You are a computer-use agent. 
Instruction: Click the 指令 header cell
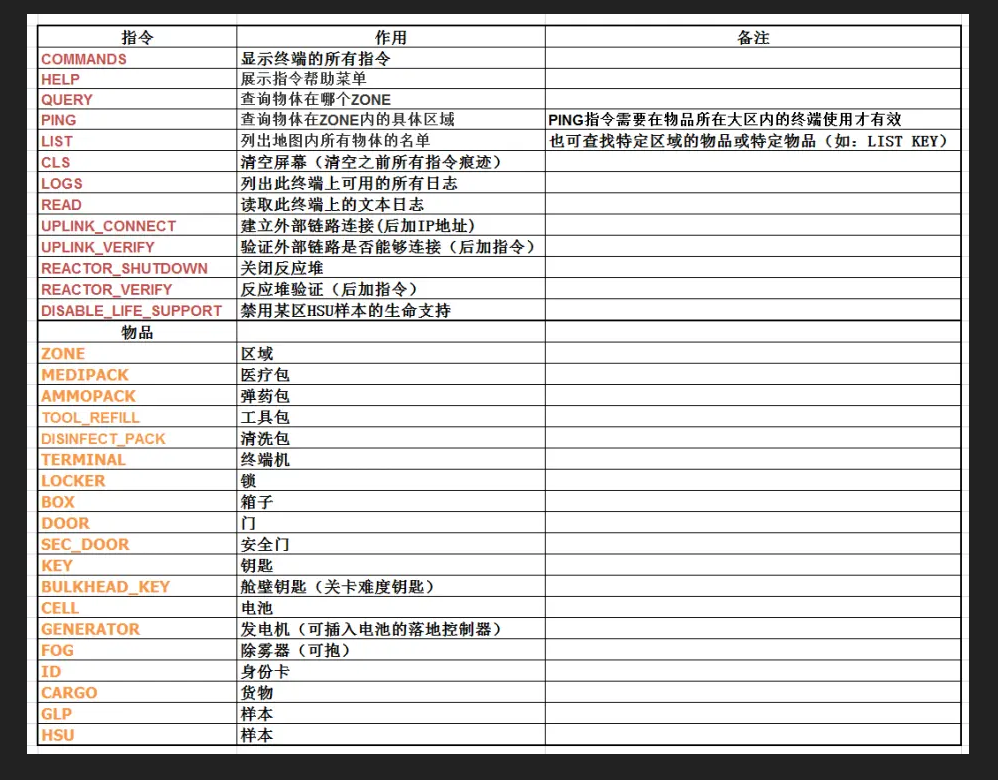pos(137,37)
